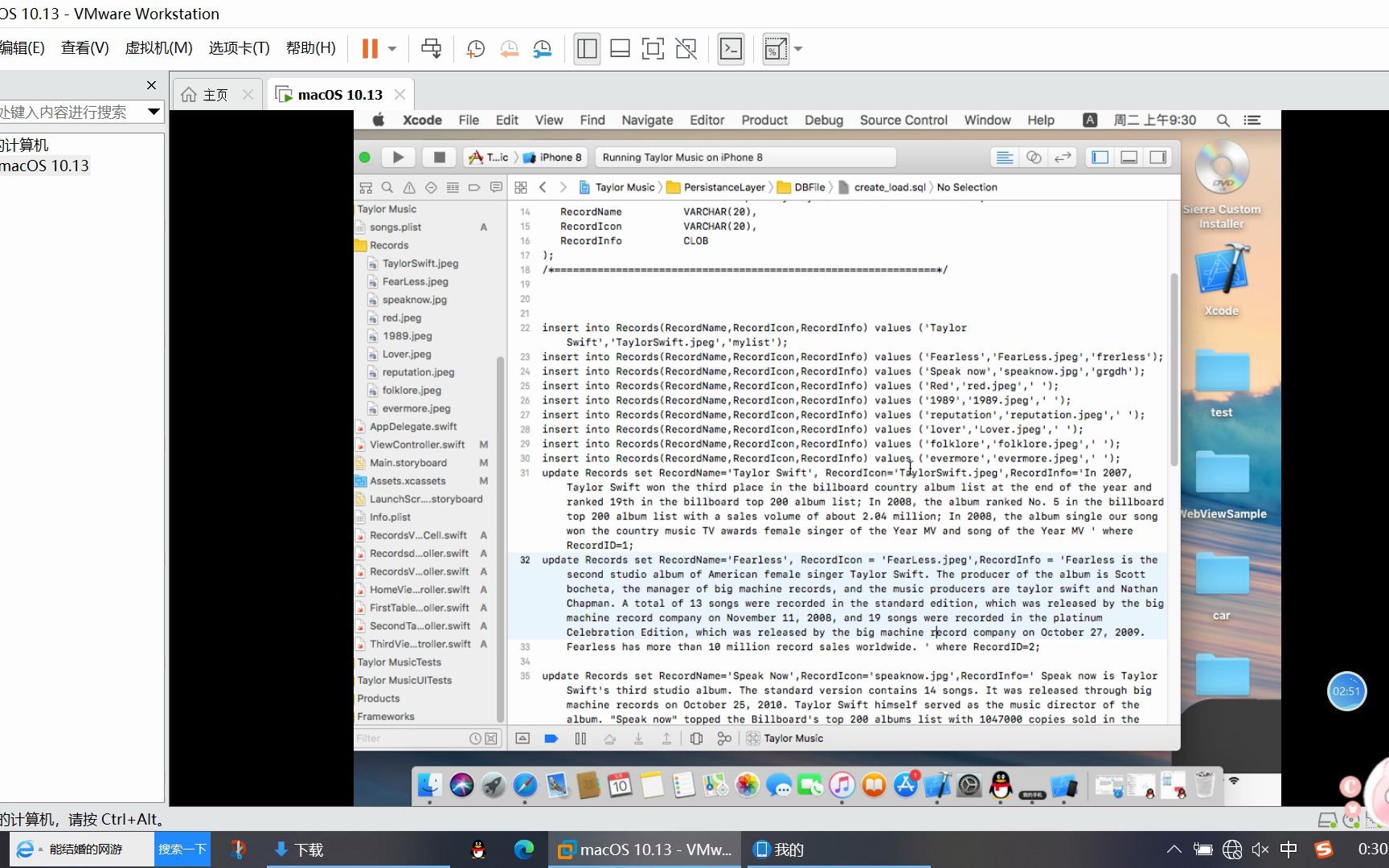Open Xcode Product menu
The image size is (1389, 868).
tap(764, 120)
